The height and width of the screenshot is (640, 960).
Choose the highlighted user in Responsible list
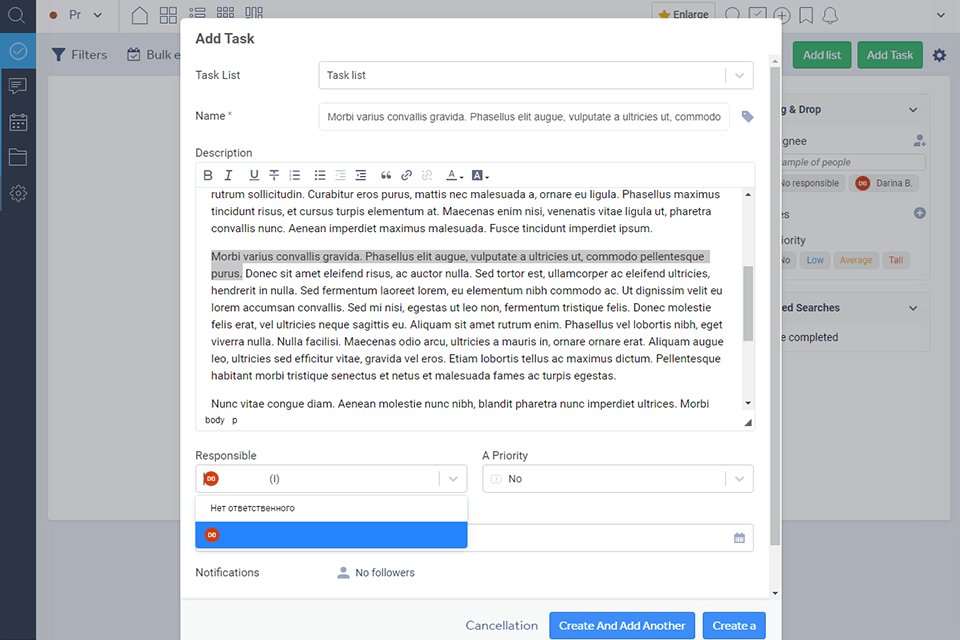331,535
